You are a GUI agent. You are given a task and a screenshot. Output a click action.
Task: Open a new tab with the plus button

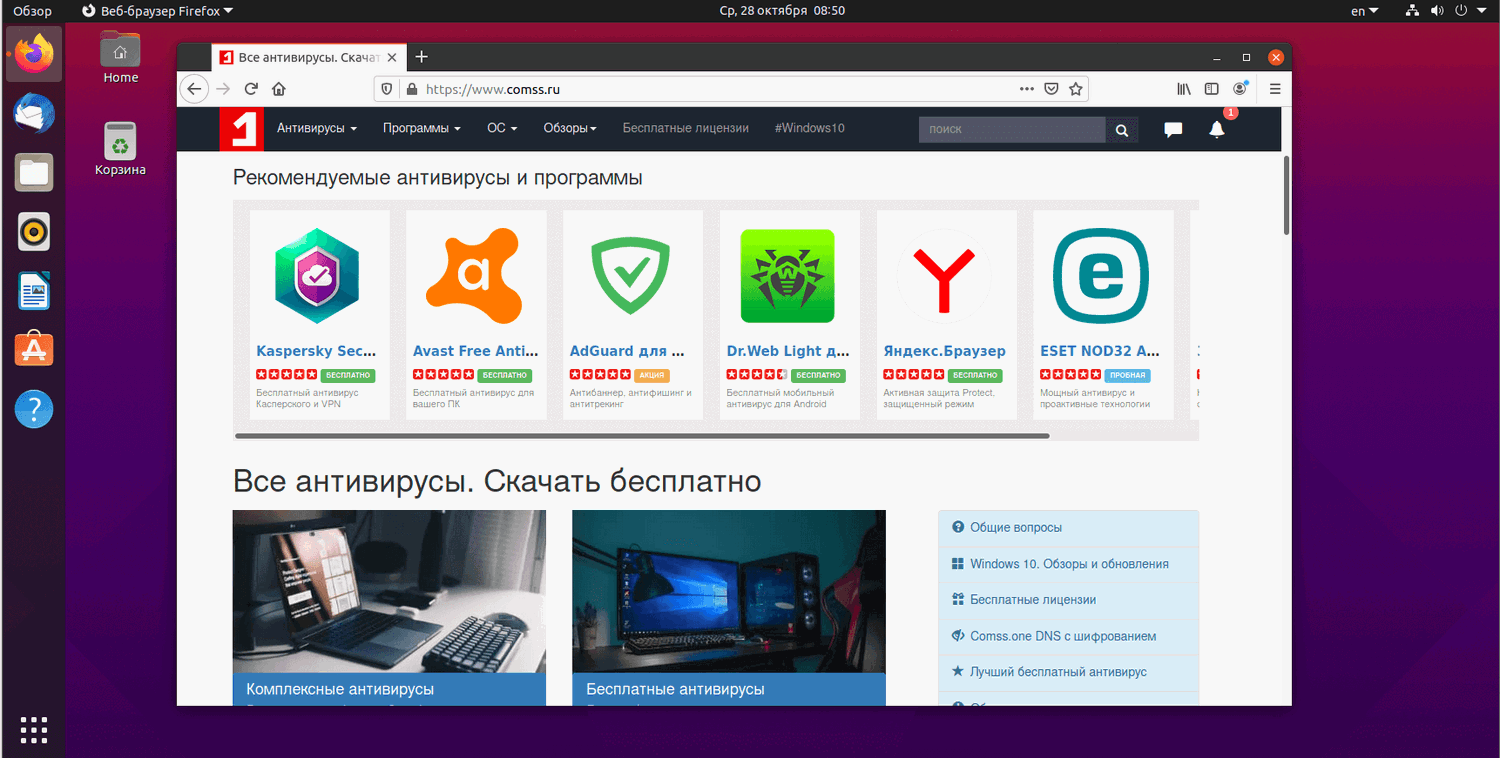[x=421, y=57]
